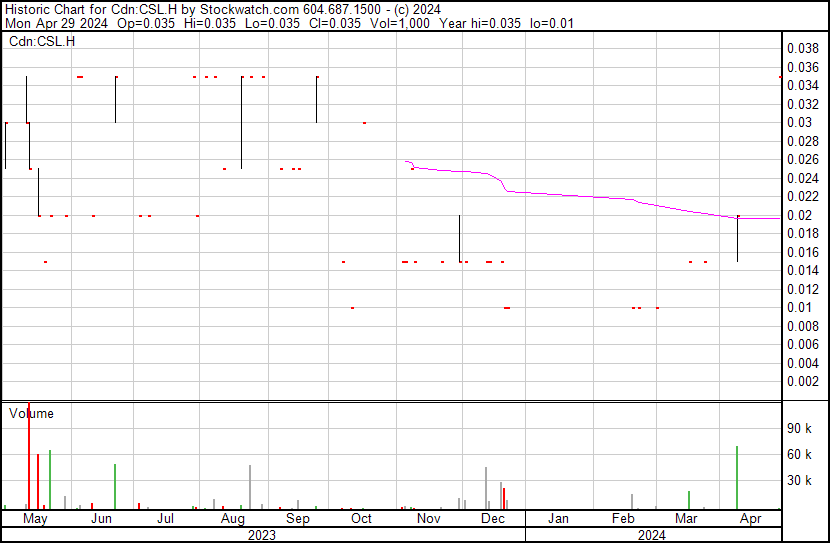The image size is (830, 543).
Task: Click the 0.036 price axis label
Action: point(802,67)
